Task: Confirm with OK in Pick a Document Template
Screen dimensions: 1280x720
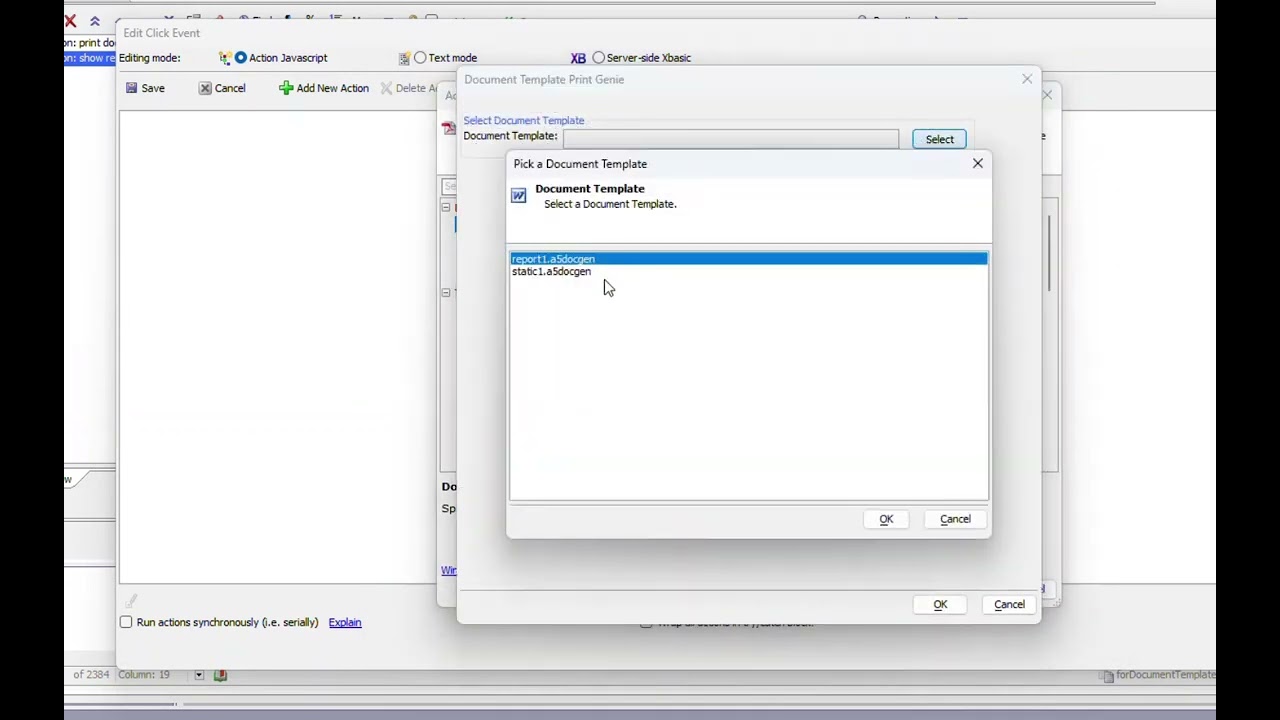Action: tap(886, 519)
